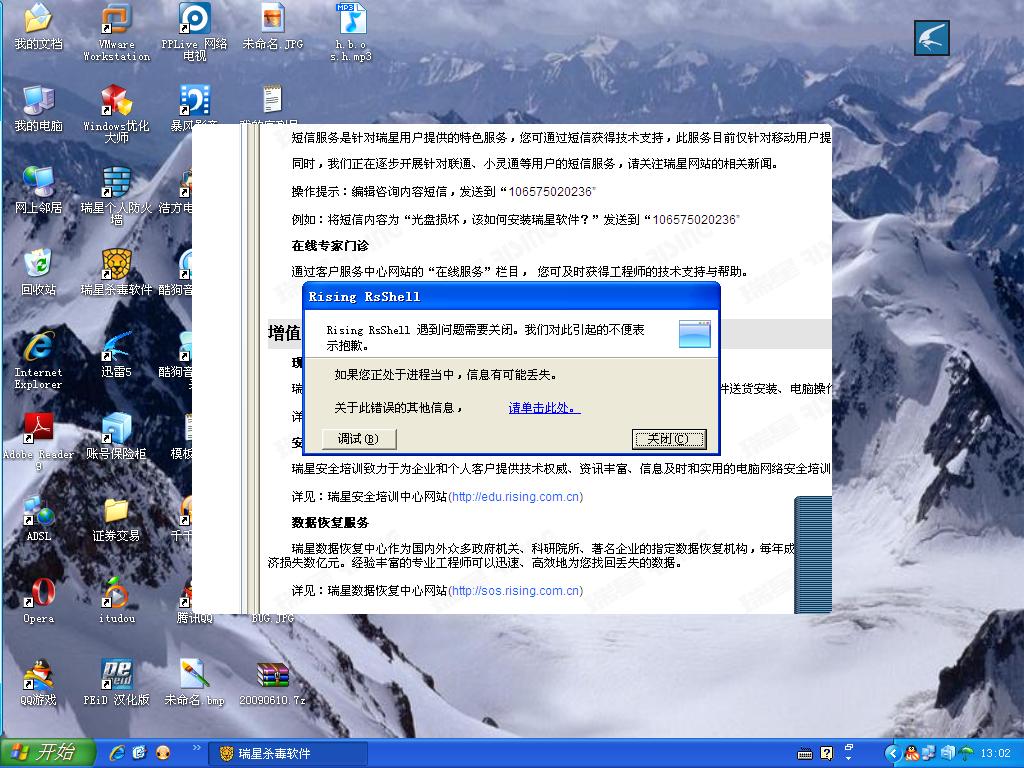The image size is (1024, 768).
Task: Launch Windows优化大师 shortcut
Action: tap(116, 114)
